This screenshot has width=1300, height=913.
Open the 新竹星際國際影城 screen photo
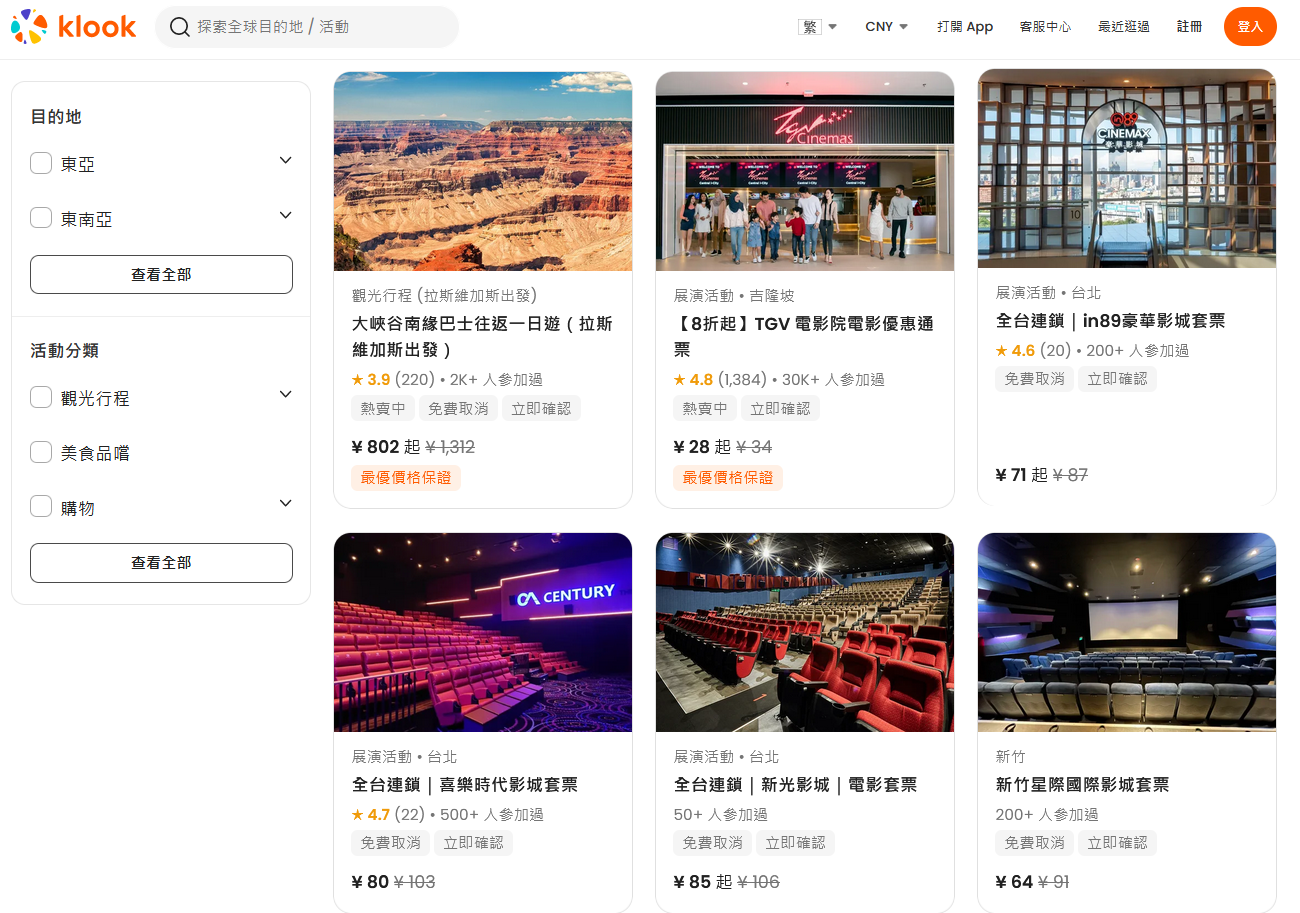(x=1127, y=632)
